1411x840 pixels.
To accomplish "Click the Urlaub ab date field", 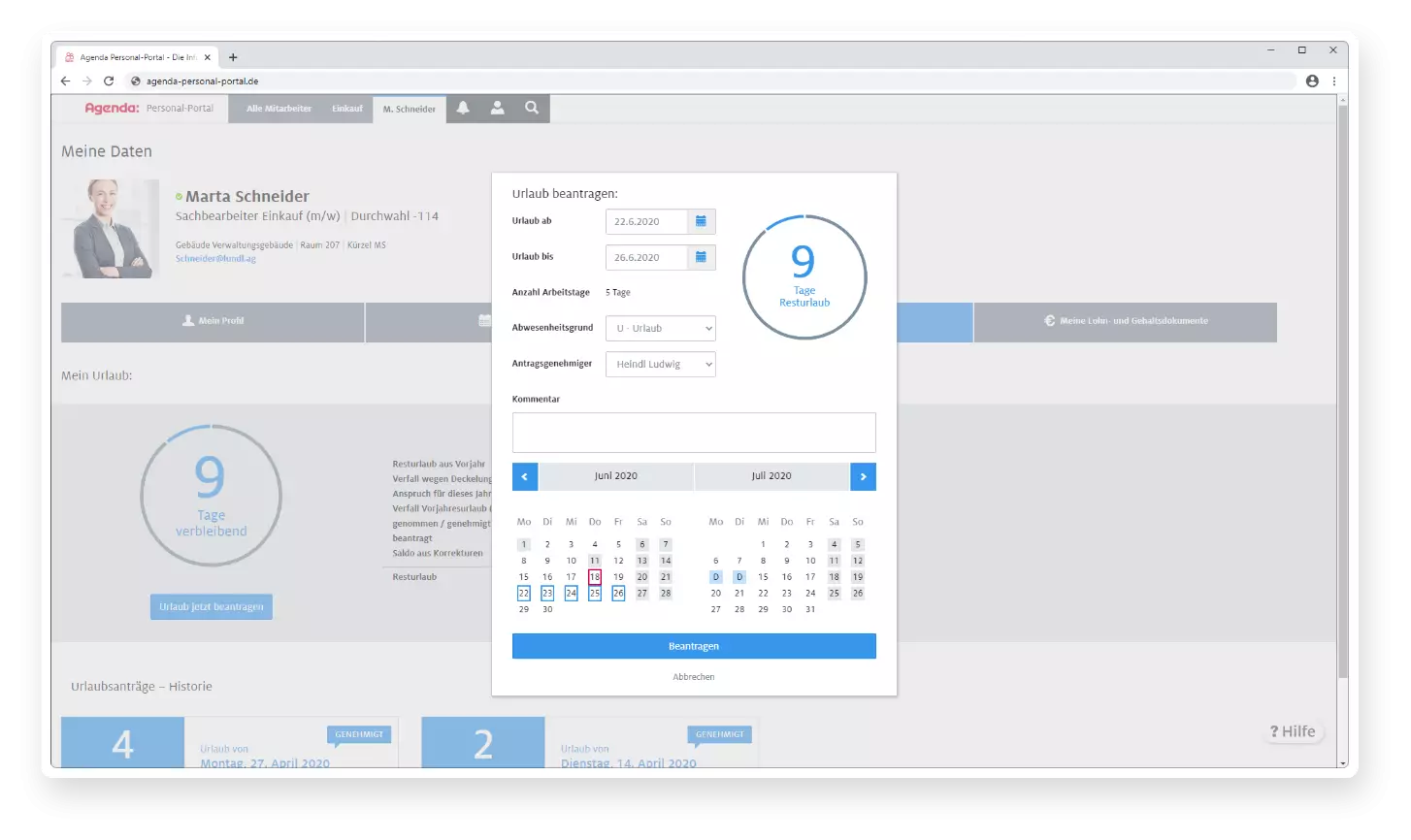I will [x=646, y=222].
